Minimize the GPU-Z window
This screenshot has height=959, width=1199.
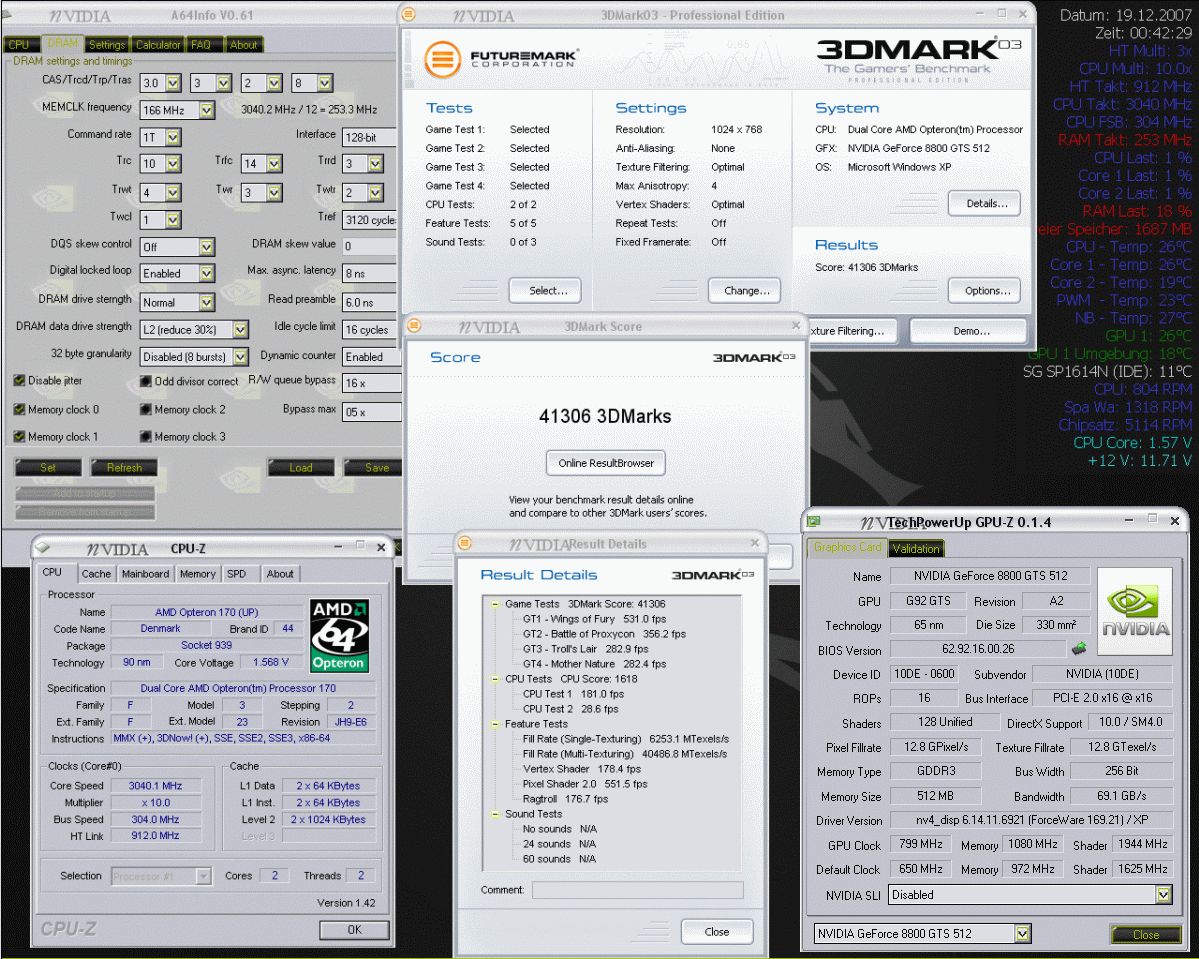pos(1129,520)
